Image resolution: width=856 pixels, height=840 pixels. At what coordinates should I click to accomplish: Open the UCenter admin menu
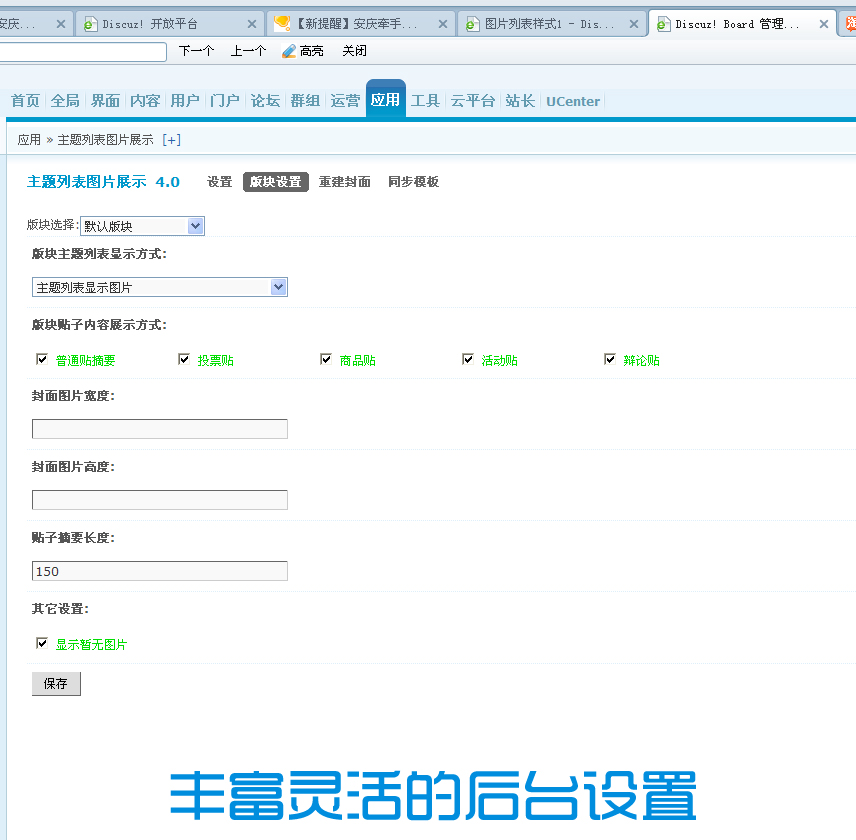point(573,102)
